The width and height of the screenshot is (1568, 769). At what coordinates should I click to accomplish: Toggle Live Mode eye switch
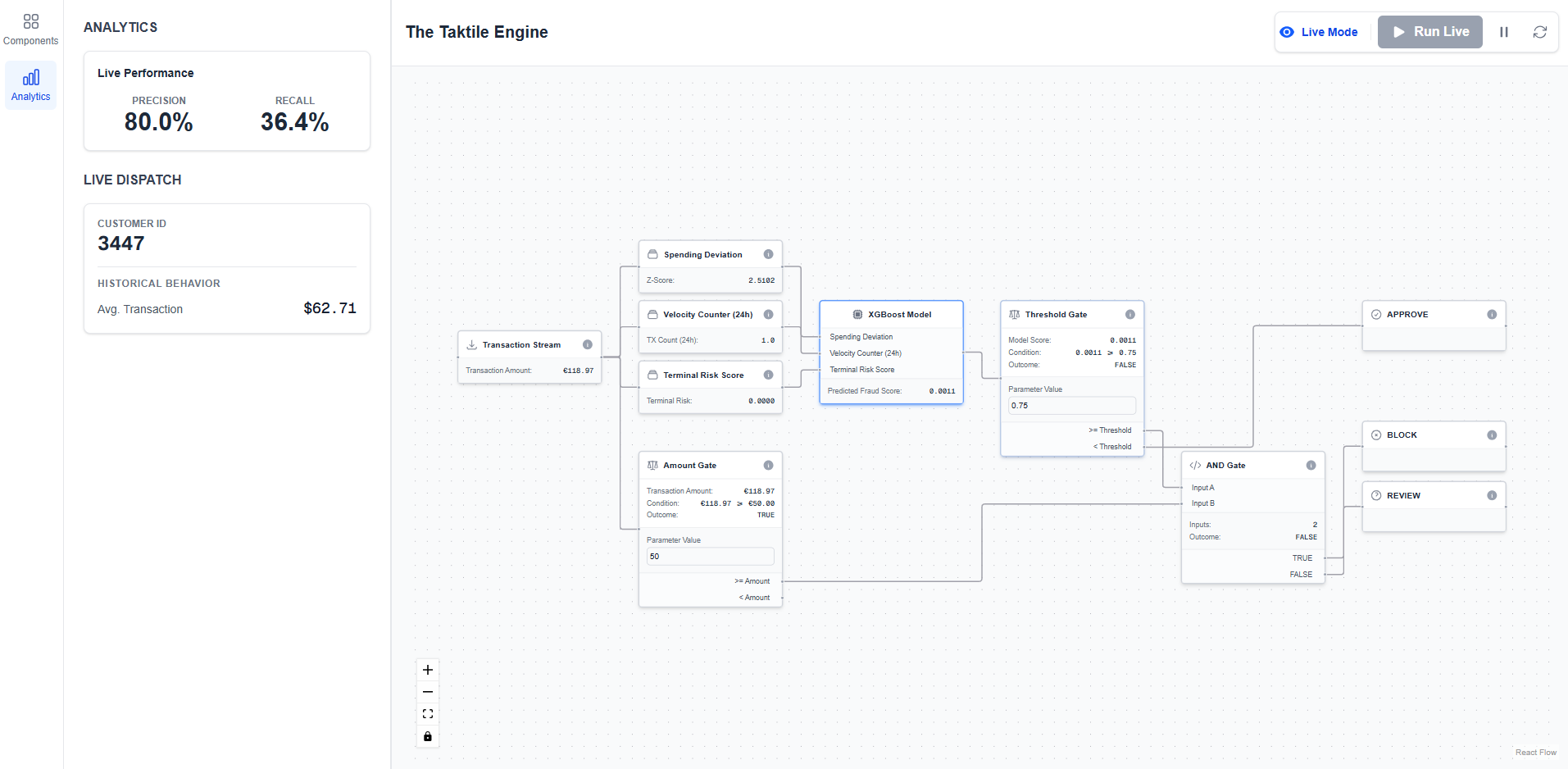click(x=1319, y=32)
